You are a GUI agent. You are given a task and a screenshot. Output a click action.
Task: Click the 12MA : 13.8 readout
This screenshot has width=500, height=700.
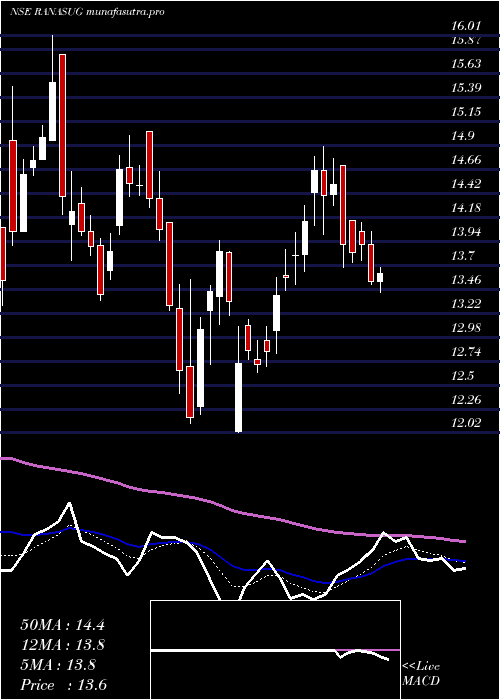coord(62,645)
